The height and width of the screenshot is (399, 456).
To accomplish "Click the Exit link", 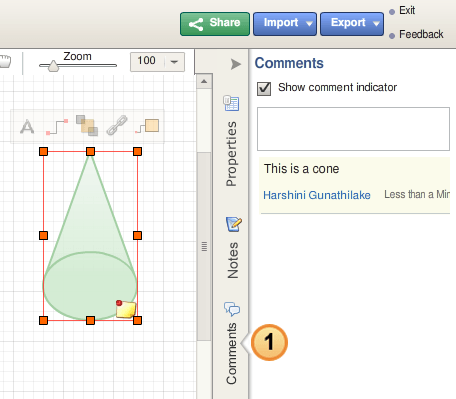I will [x=407, y=11].
